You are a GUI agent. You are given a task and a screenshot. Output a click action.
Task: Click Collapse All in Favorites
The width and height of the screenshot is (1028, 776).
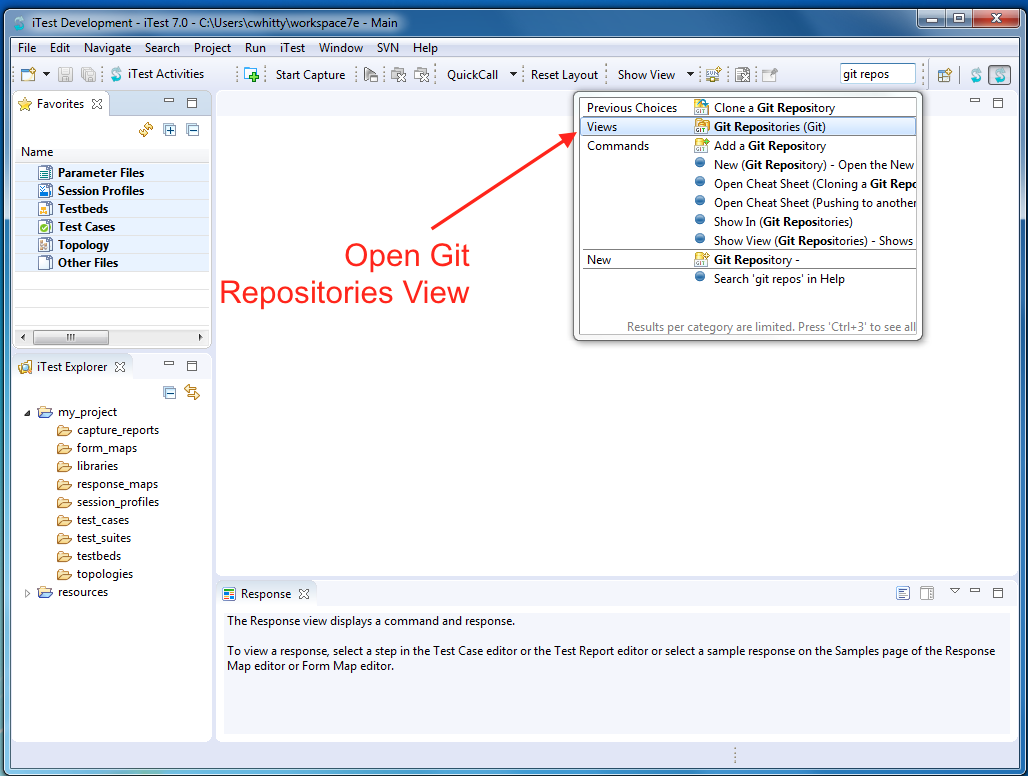click(193, 130)
